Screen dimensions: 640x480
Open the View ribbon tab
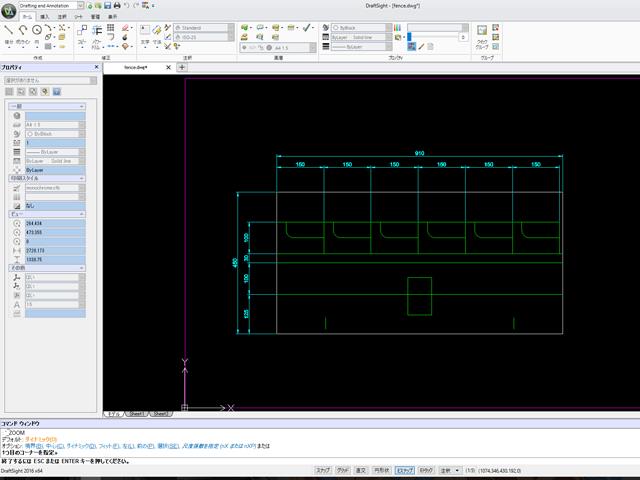112,17
